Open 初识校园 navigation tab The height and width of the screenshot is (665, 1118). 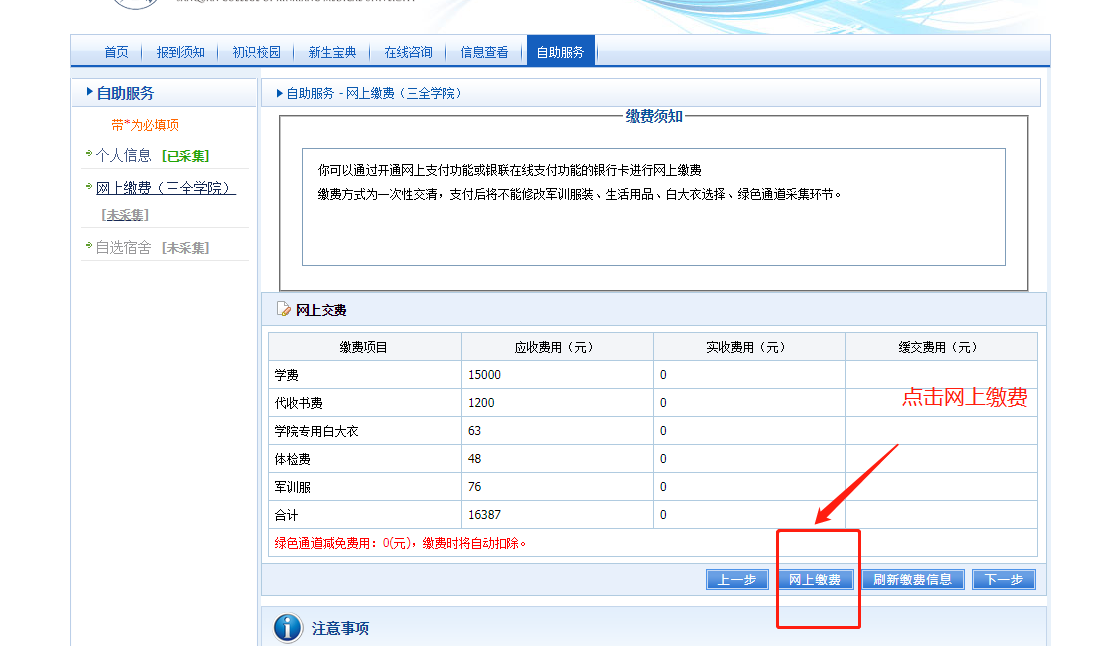click(x=256, y=52)
